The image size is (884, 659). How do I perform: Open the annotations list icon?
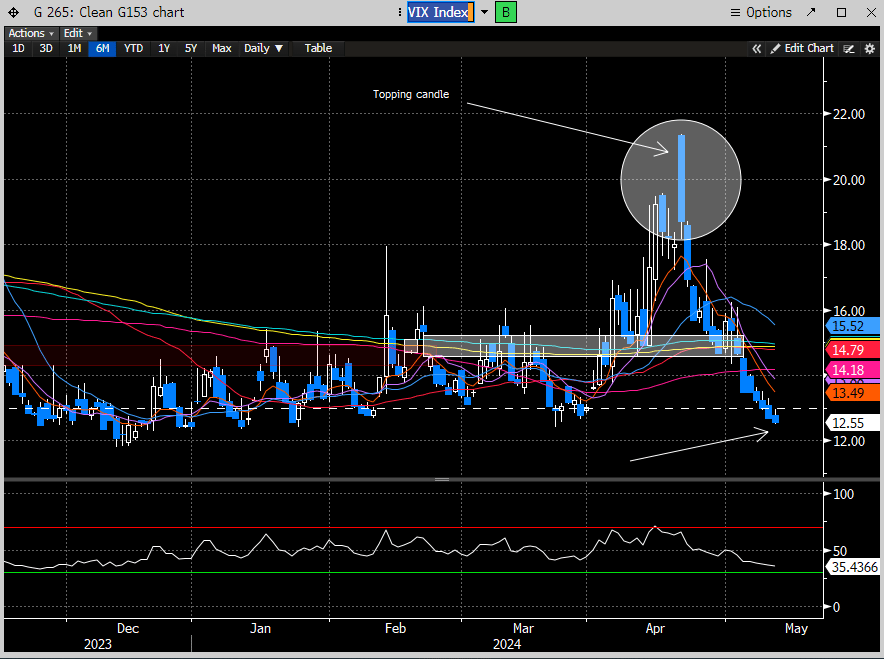point(849,48)
